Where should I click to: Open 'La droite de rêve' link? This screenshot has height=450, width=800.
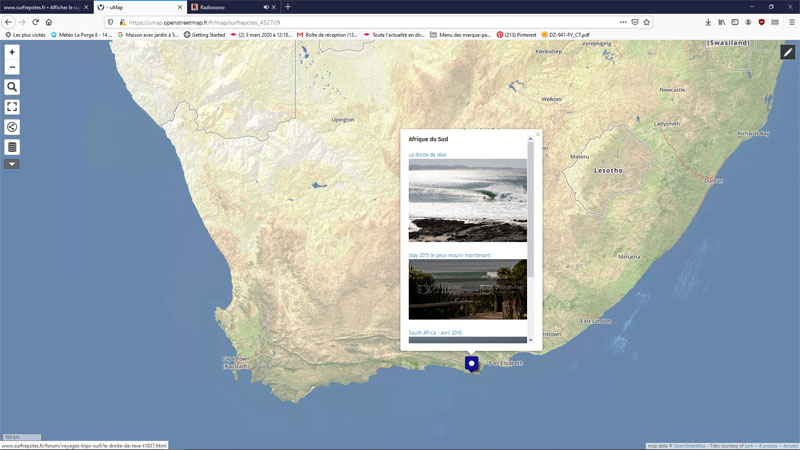[427, 155]
